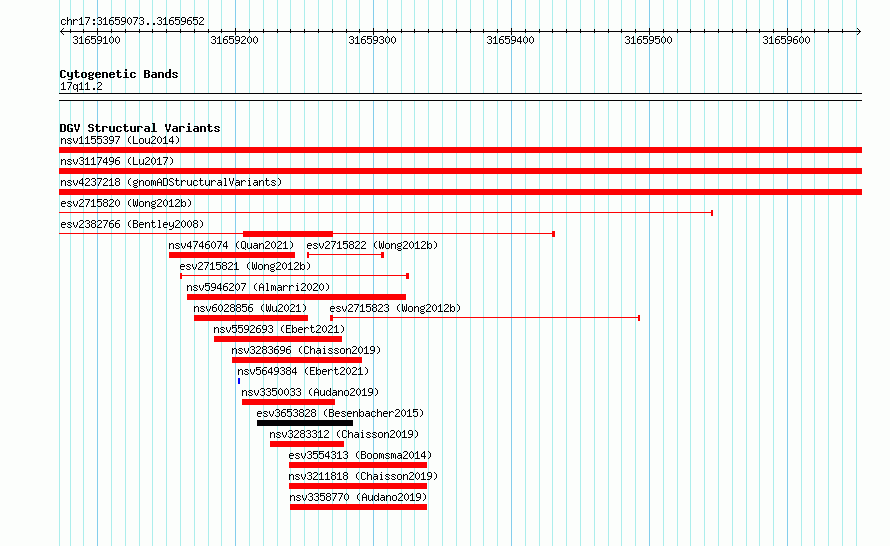The height and width of the screenshot is (546, 890).
Task: Select nsv4746074 (Quan2021) label
Action: click(x=231, y=245)
